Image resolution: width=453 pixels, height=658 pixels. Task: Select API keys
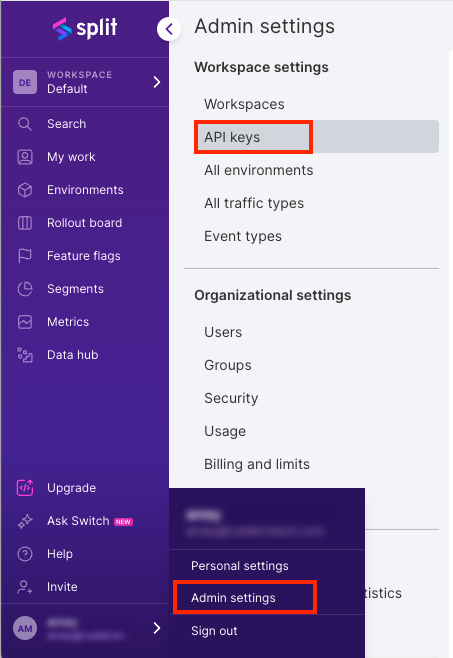(317, 137)
